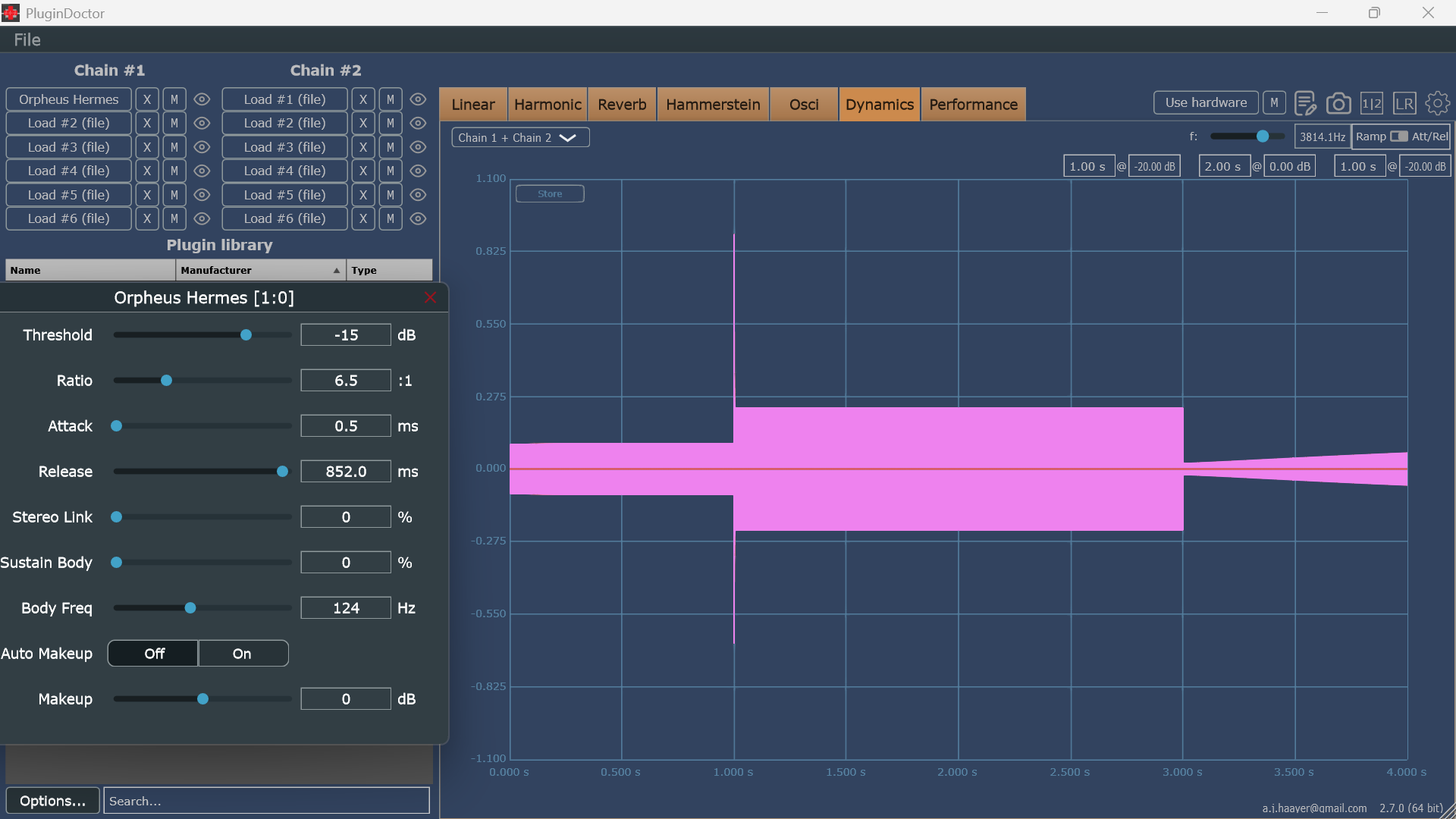Click the Ratio slider handle
The image size is (1456, 819).
(167, 381)
